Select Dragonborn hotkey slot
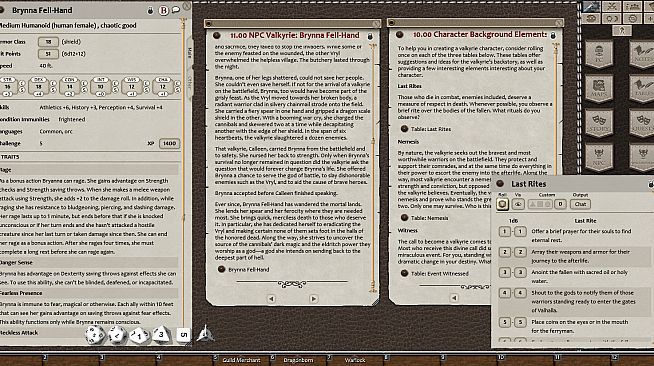This screenshot has height=366, width=654. 298,360
